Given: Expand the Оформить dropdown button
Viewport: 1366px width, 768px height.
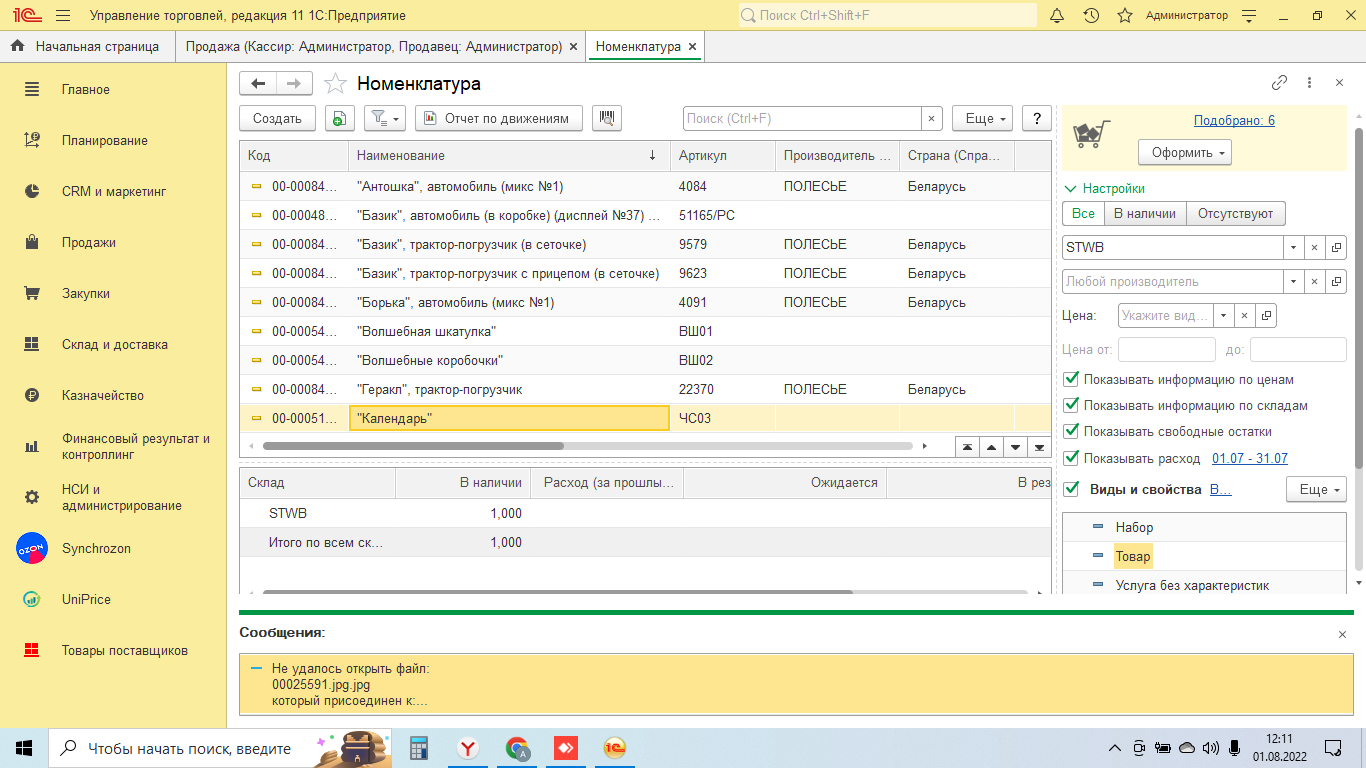Looking at the screenshot, I should pos(1185,153).
